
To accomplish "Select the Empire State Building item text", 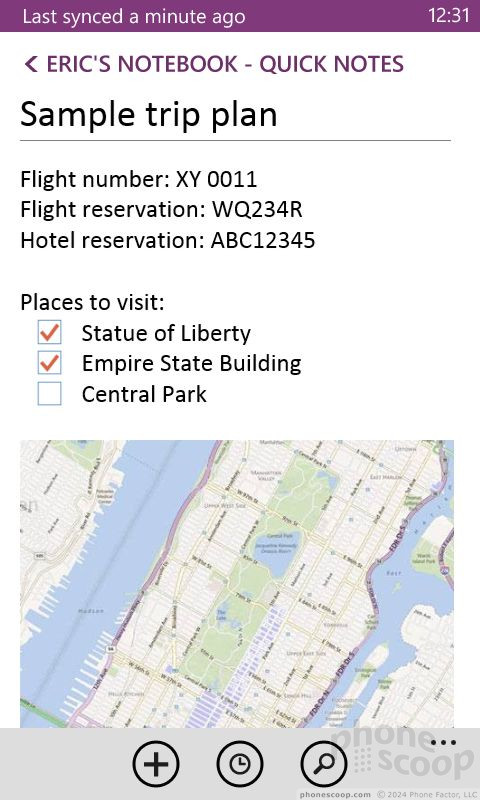I will [x=191, y=364].
